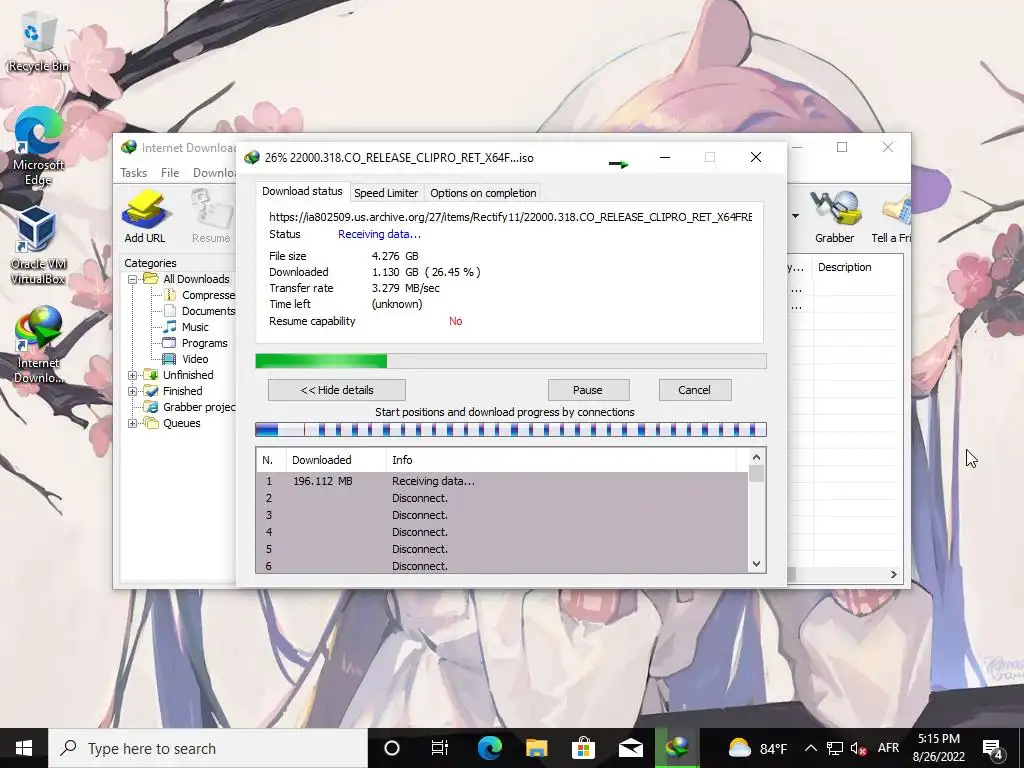Select the Grabber projects tree item
The width and height of the screenshot is (1024, 768).
(x=189, y=407)
